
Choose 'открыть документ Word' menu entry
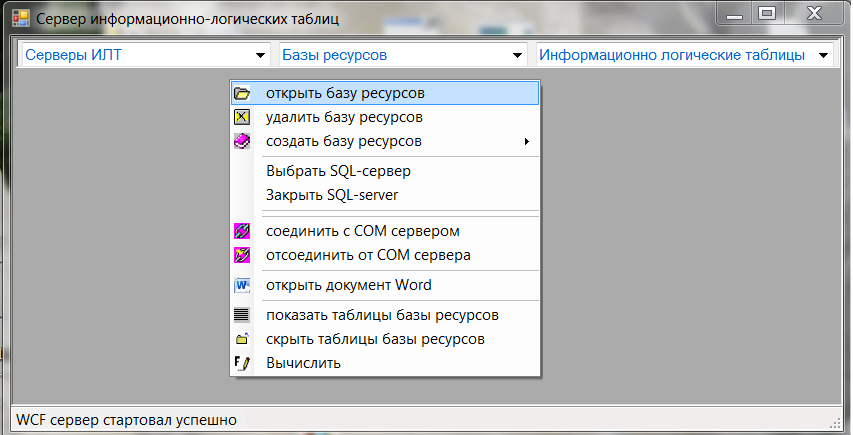385,285
